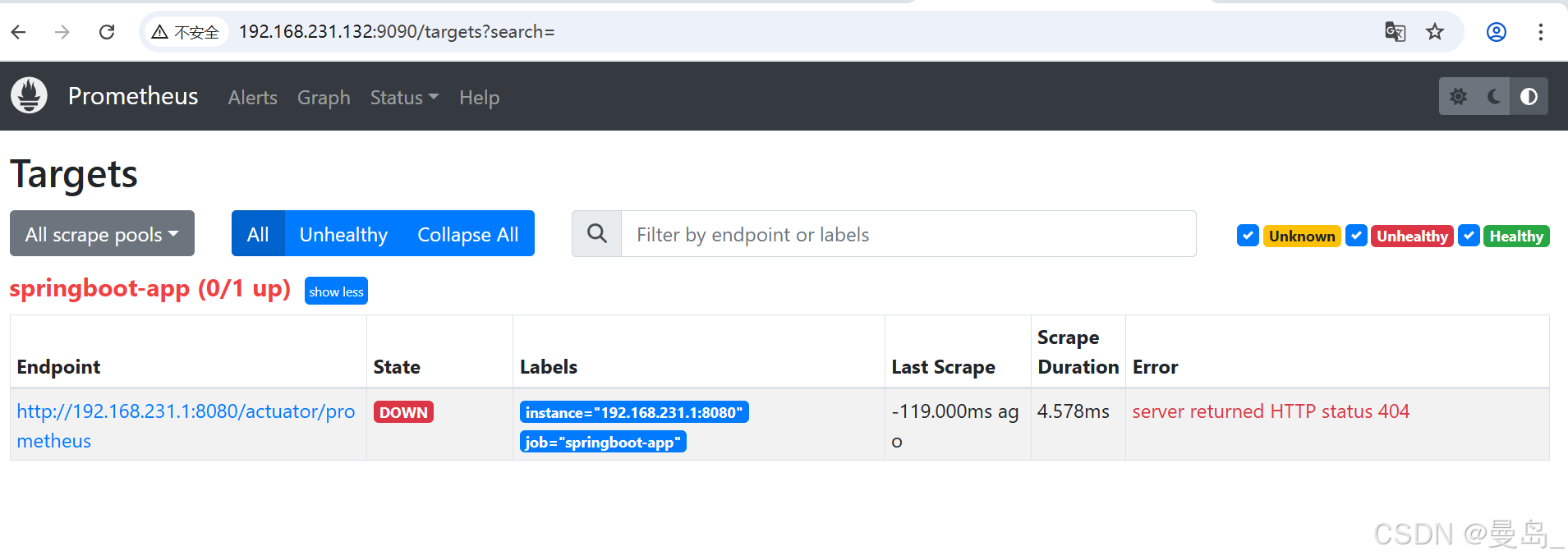Open the Graph page
This screenshot has width=1568, height=560.
click(x=324, y=98)
